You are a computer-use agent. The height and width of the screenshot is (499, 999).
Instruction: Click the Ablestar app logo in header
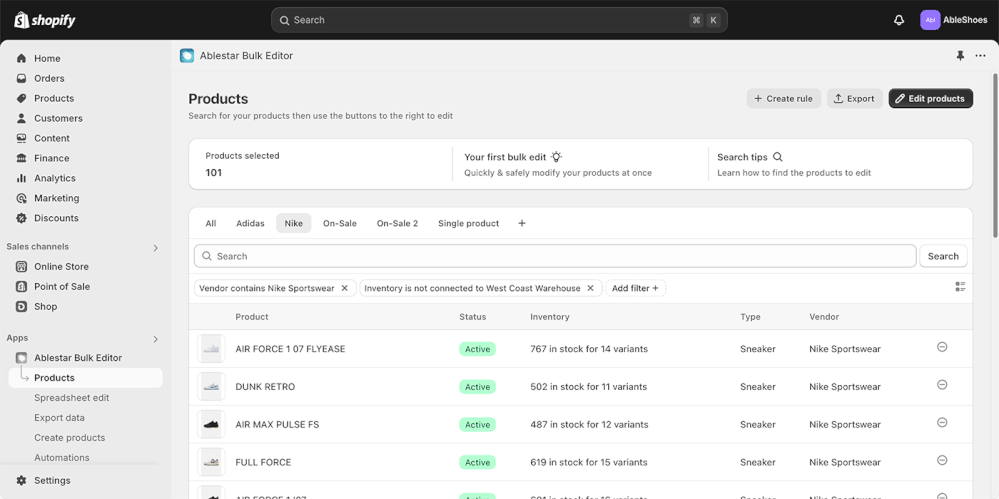(x=187, y=56)
